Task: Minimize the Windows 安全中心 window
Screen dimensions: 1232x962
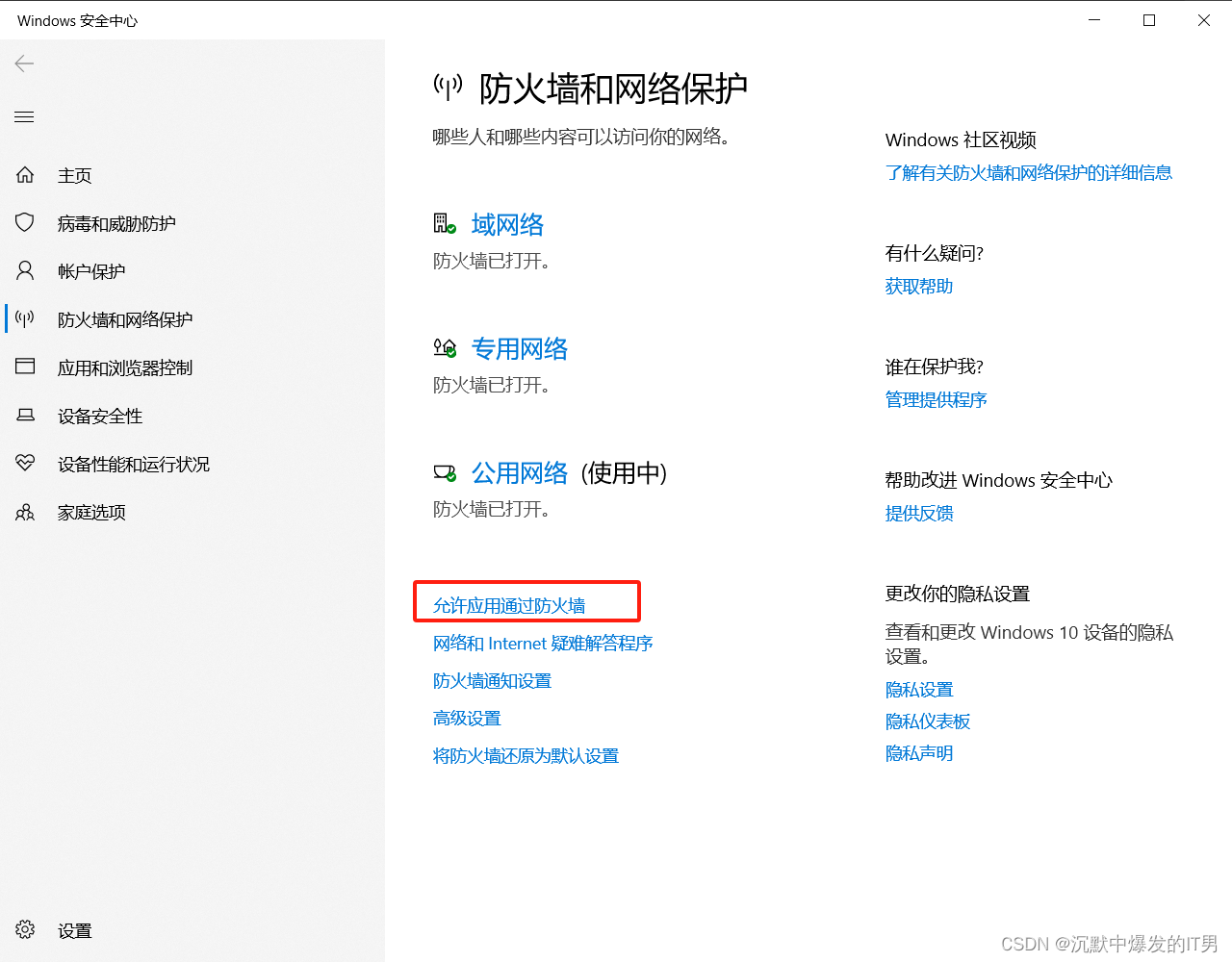Action: point(1094,20)
